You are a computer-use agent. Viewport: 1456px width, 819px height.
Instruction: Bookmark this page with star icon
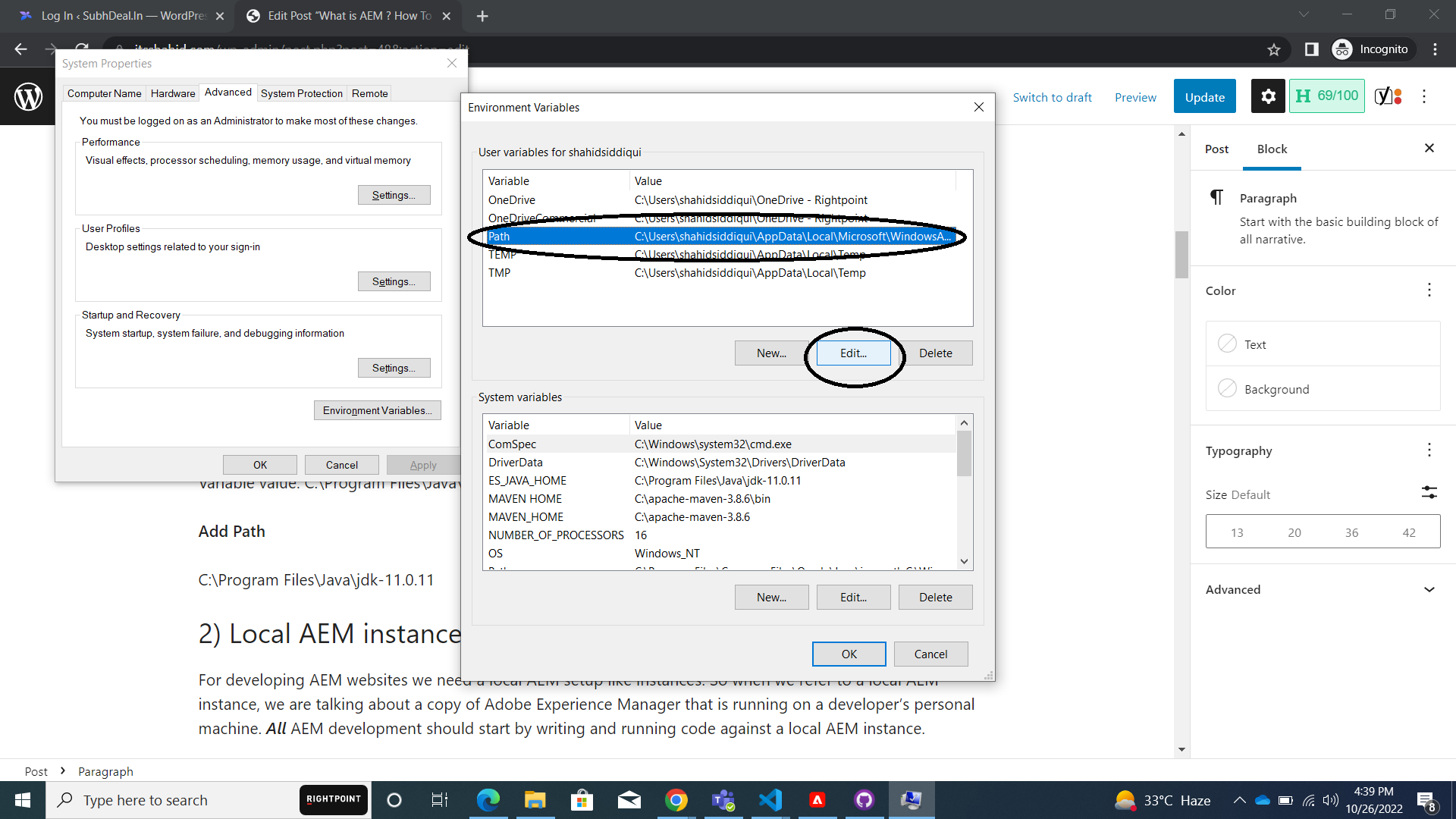[x=1274, y=49]
